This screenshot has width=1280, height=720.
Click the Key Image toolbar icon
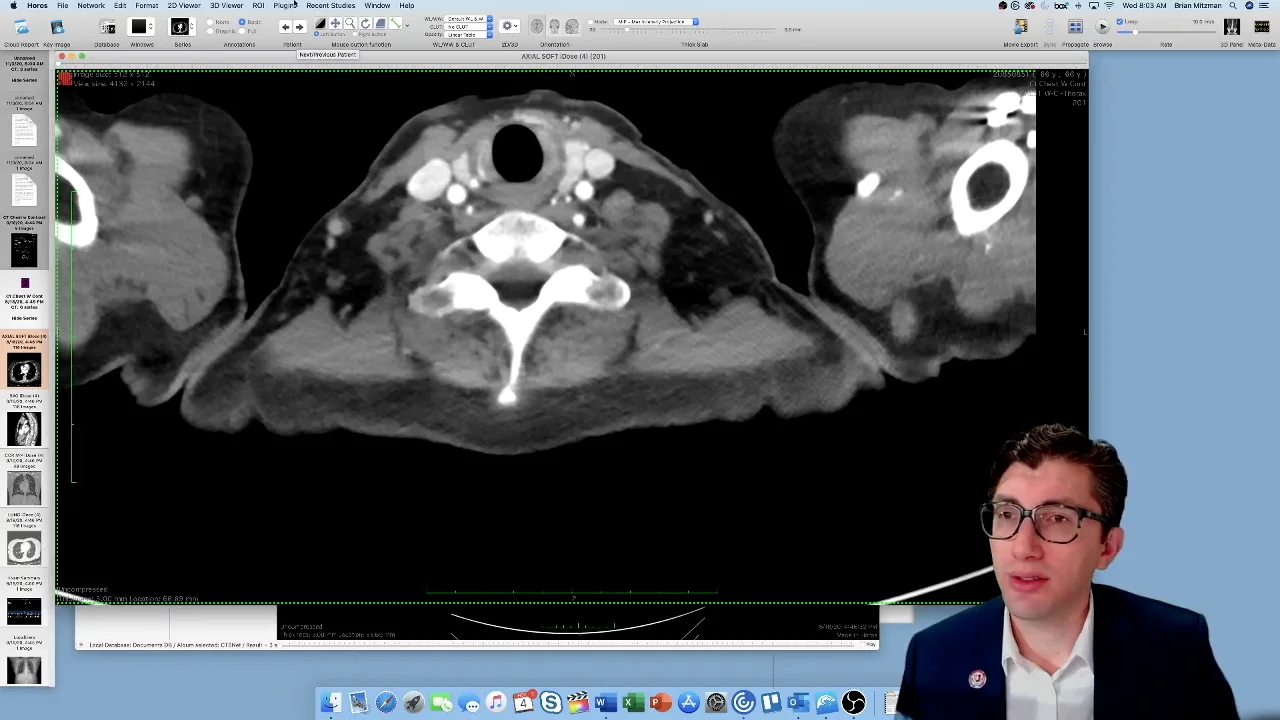click(57, 27)
